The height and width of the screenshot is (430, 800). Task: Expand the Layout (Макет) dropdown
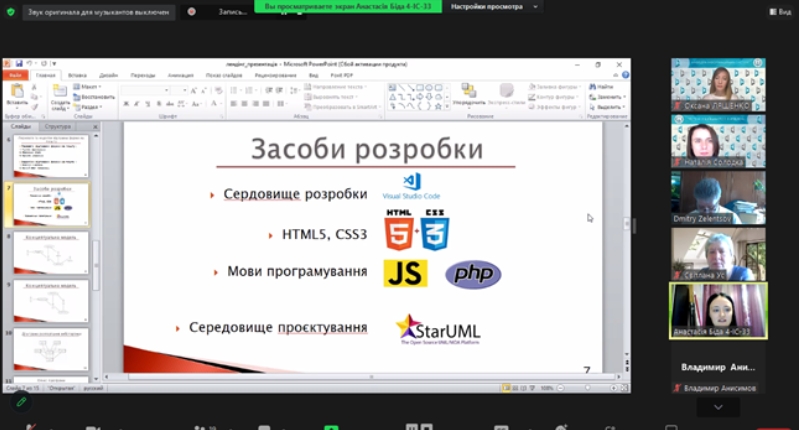tap(87, 87)
